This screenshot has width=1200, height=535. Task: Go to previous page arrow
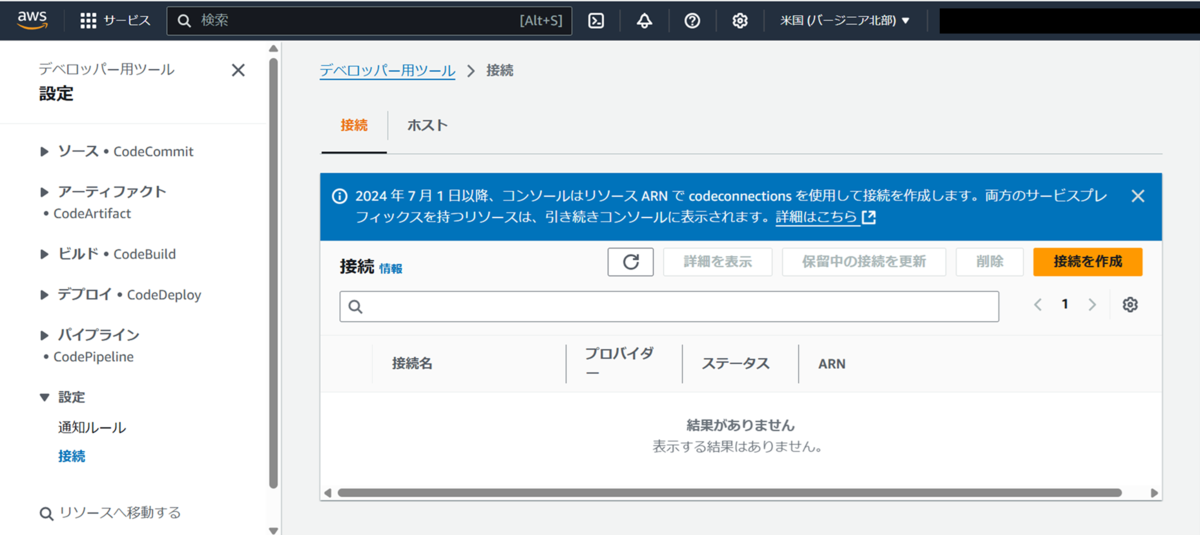(1038, 305)
